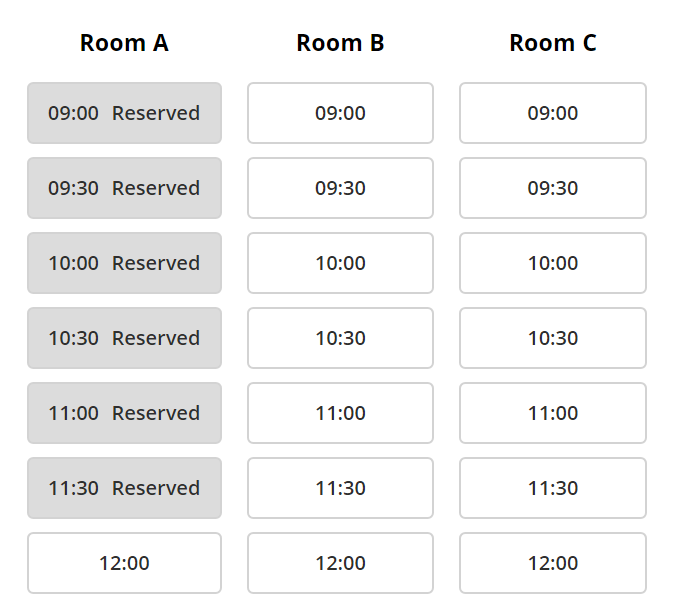Image resolution: width=691 pixels, height=599 pixels.
Task: Pick the 10:30 slot for Room B
Action: point(340,338)
